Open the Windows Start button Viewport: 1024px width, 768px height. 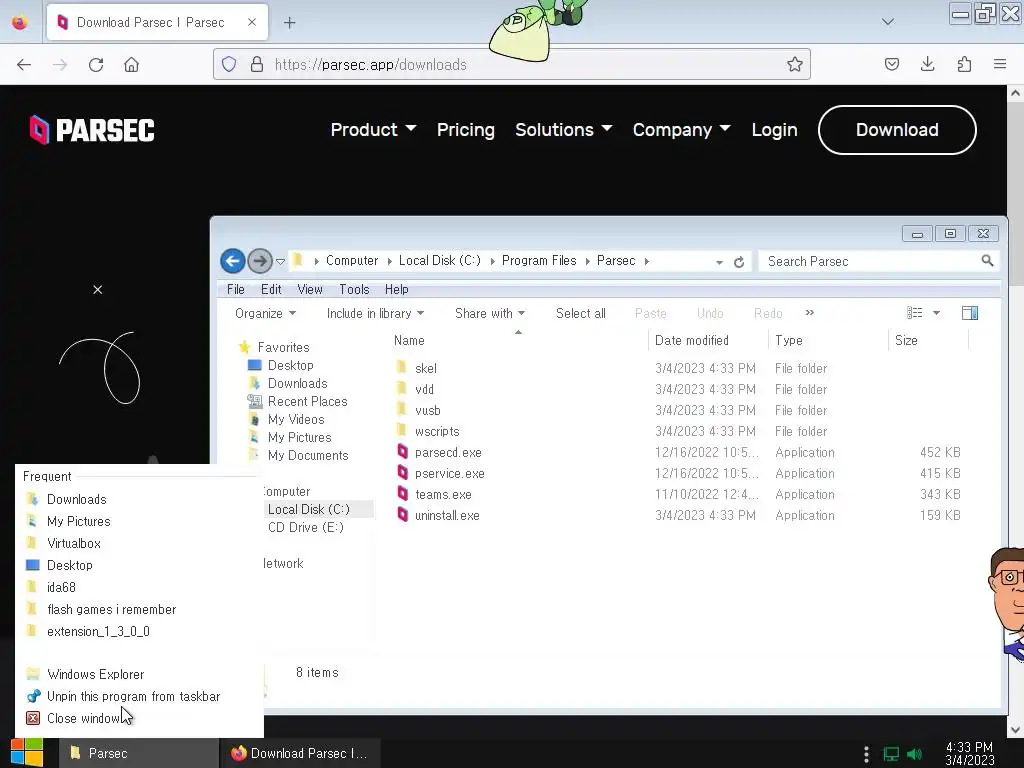27,753
